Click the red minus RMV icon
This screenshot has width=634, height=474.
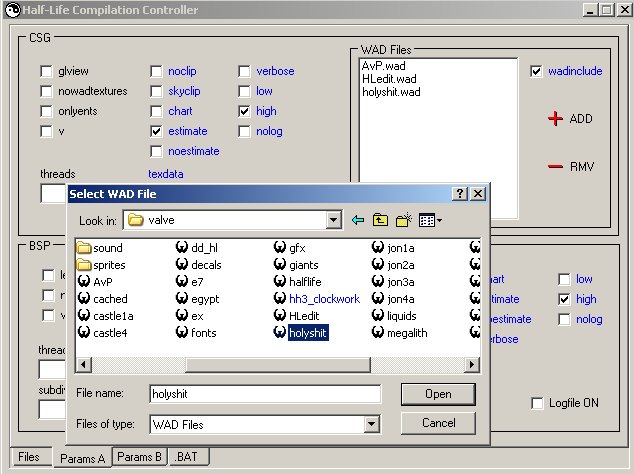(x=555, y=166)
